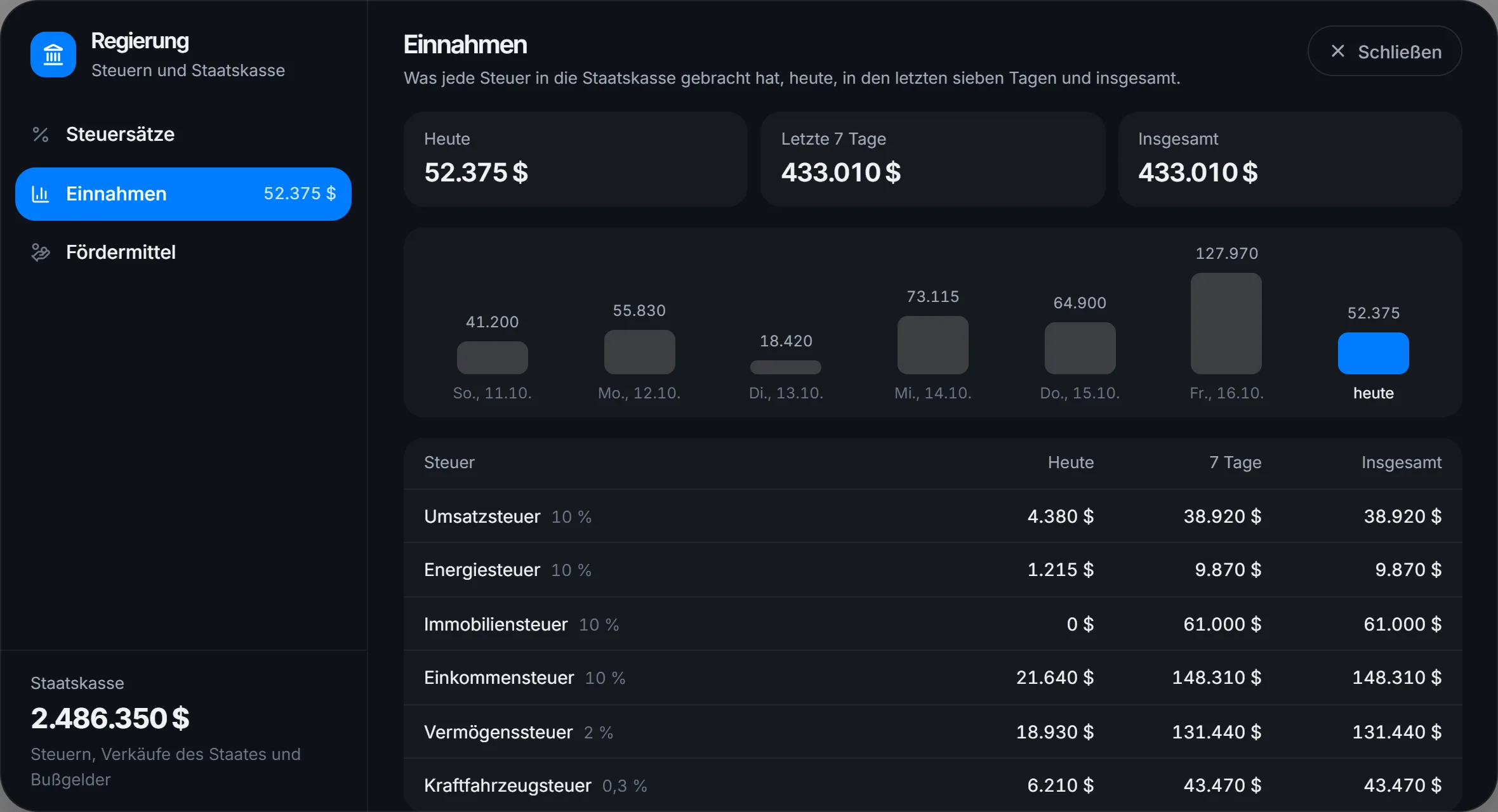Click the Heute column header in table
1498x812 pixels.
click(x=1071, y=462)
